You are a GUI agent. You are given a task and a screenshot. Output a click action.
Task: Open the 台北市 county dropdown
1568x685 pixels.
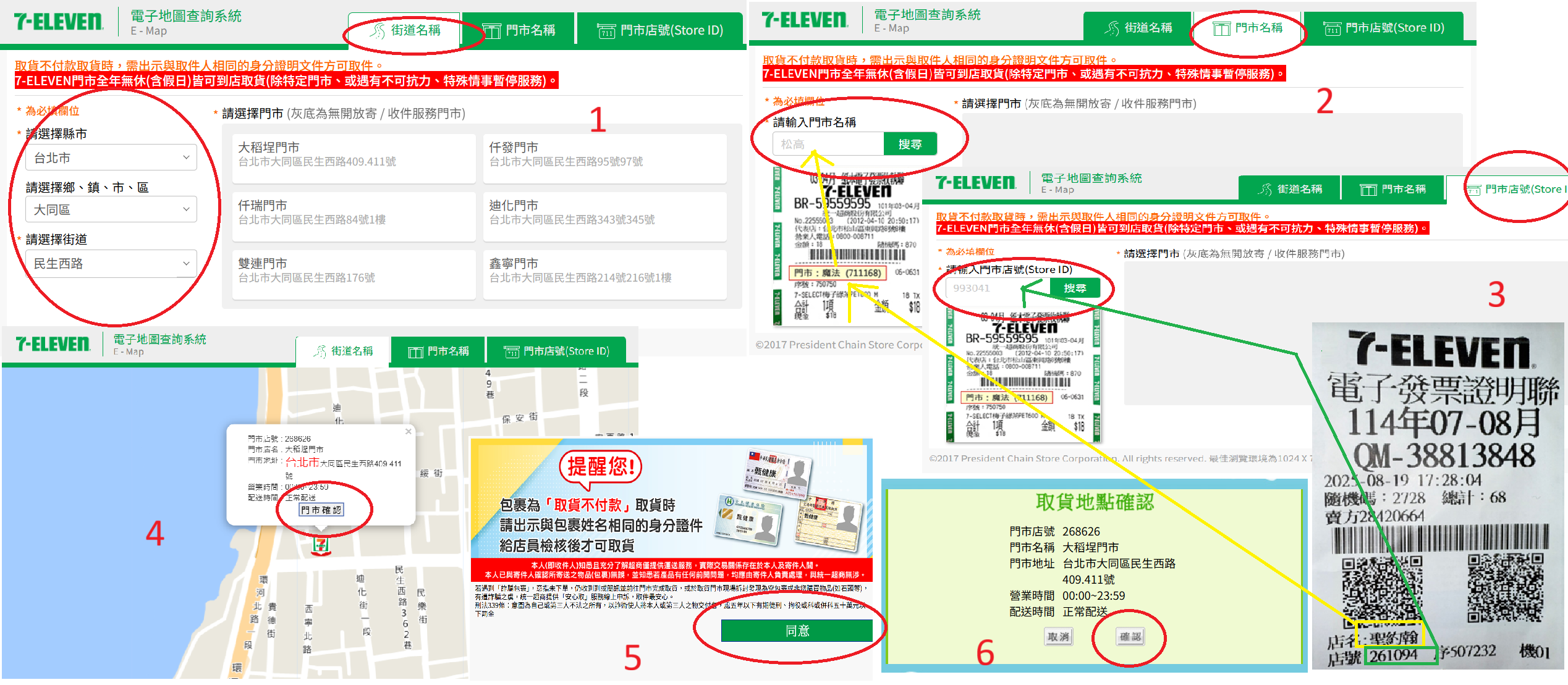(x=111, y=158)
